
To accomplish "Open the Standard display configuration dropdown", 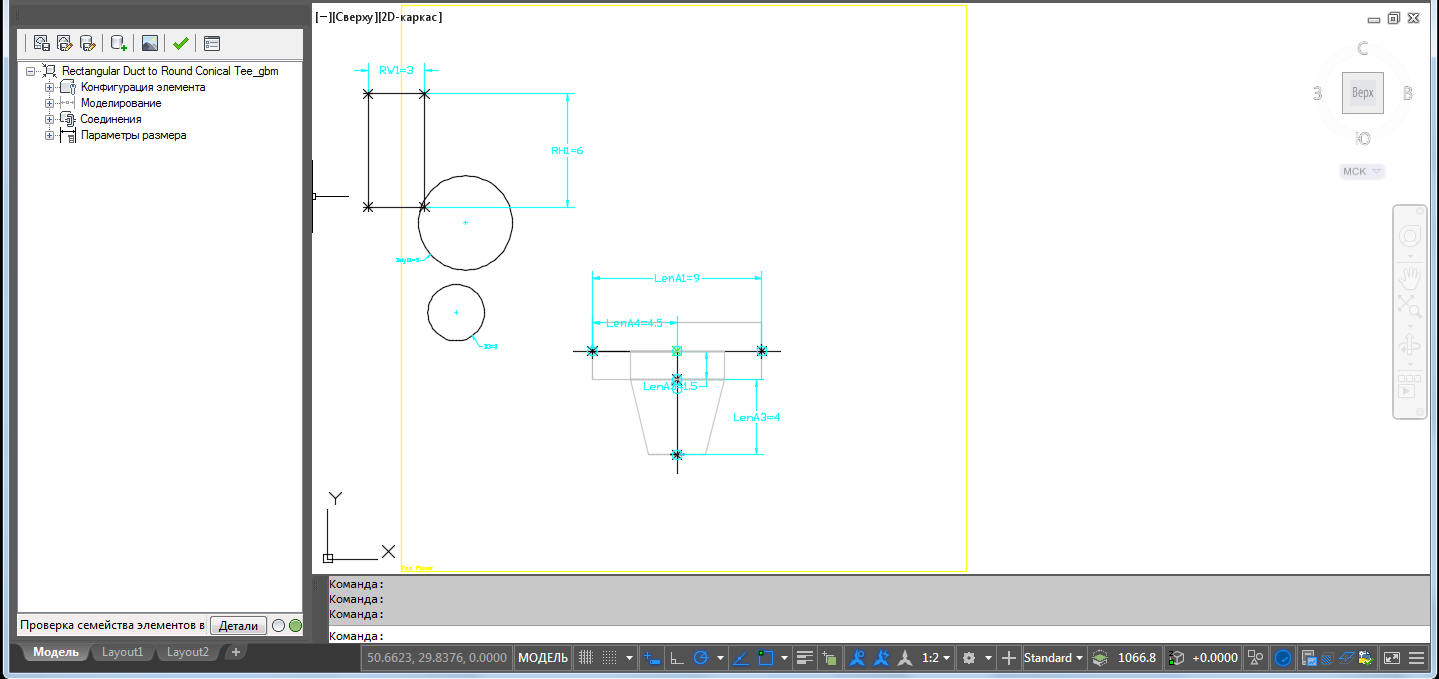I will [1054, 658].
